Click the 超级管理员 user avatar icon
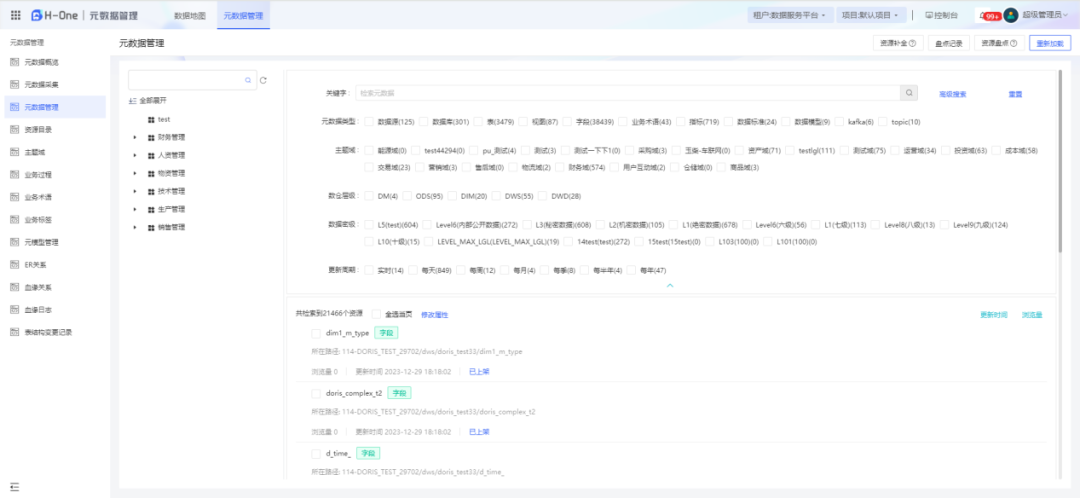The width and height of the screenshot is (1080, 498). (x=1011, y=15)
